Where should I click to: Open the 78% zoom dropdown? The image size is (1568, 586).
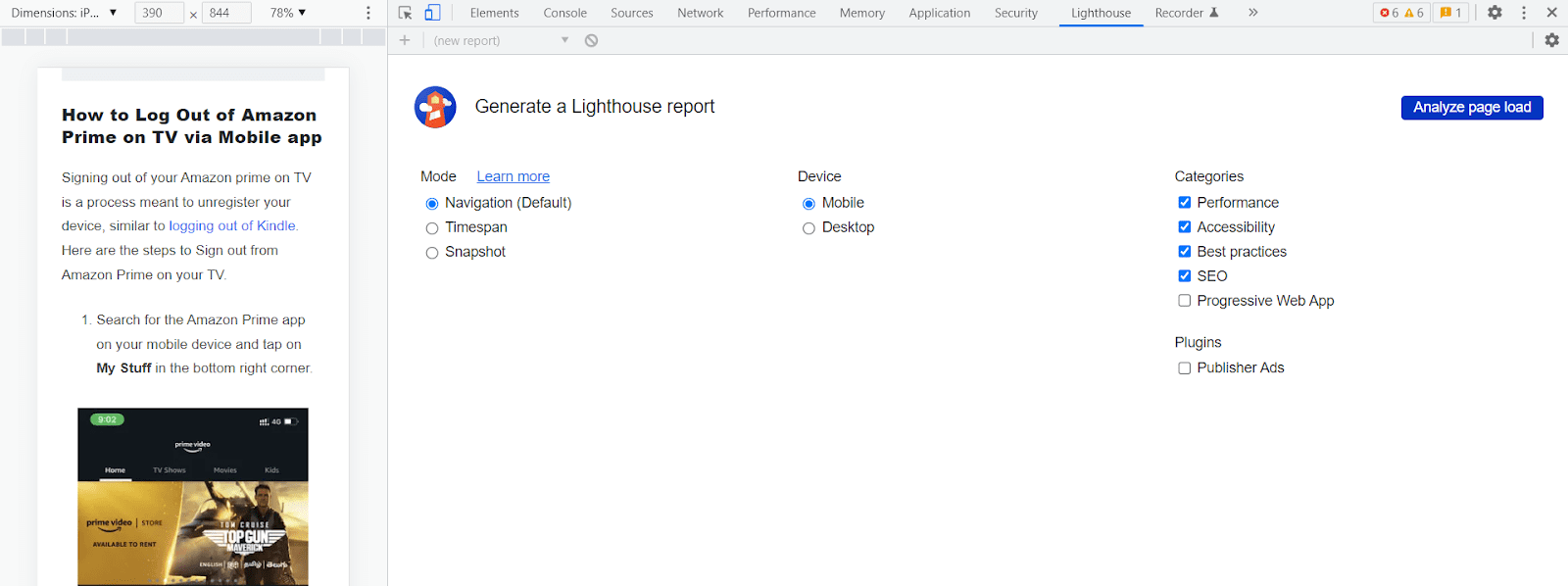pyautogui.click(x=288, y=13)
